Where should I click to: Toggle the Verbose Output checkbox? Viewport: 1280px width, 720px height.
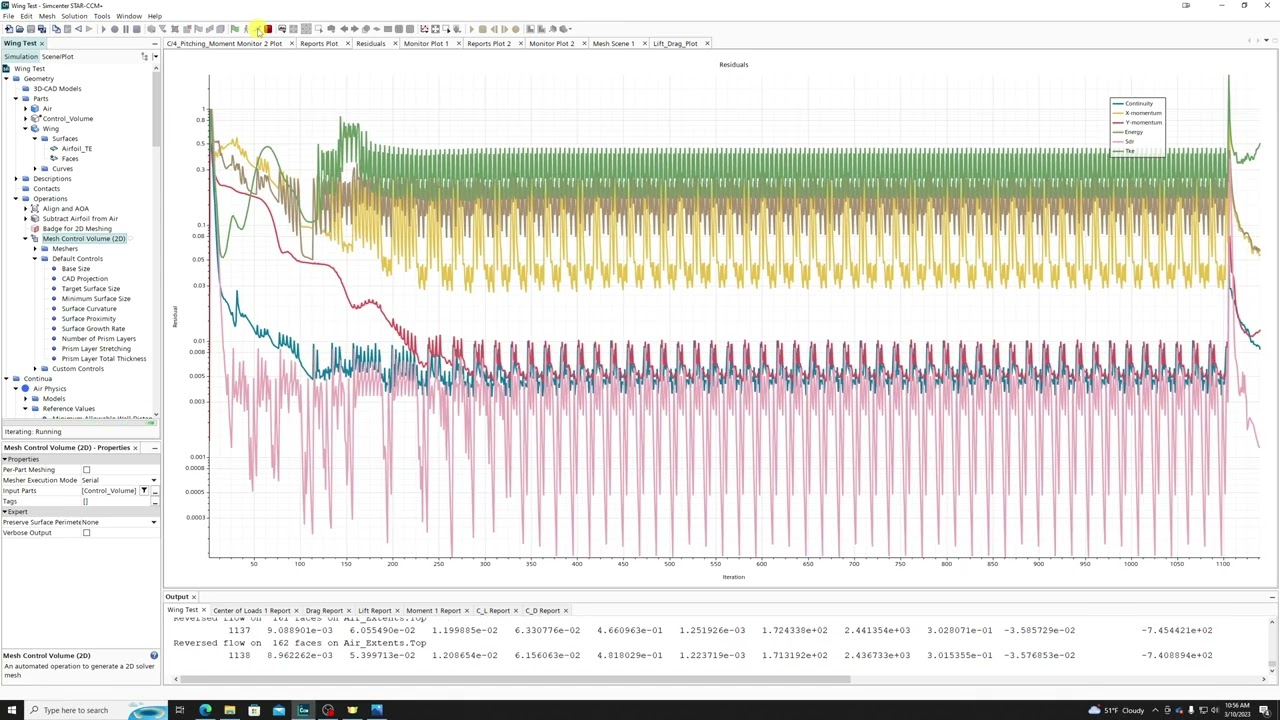[x=86, y=533]
